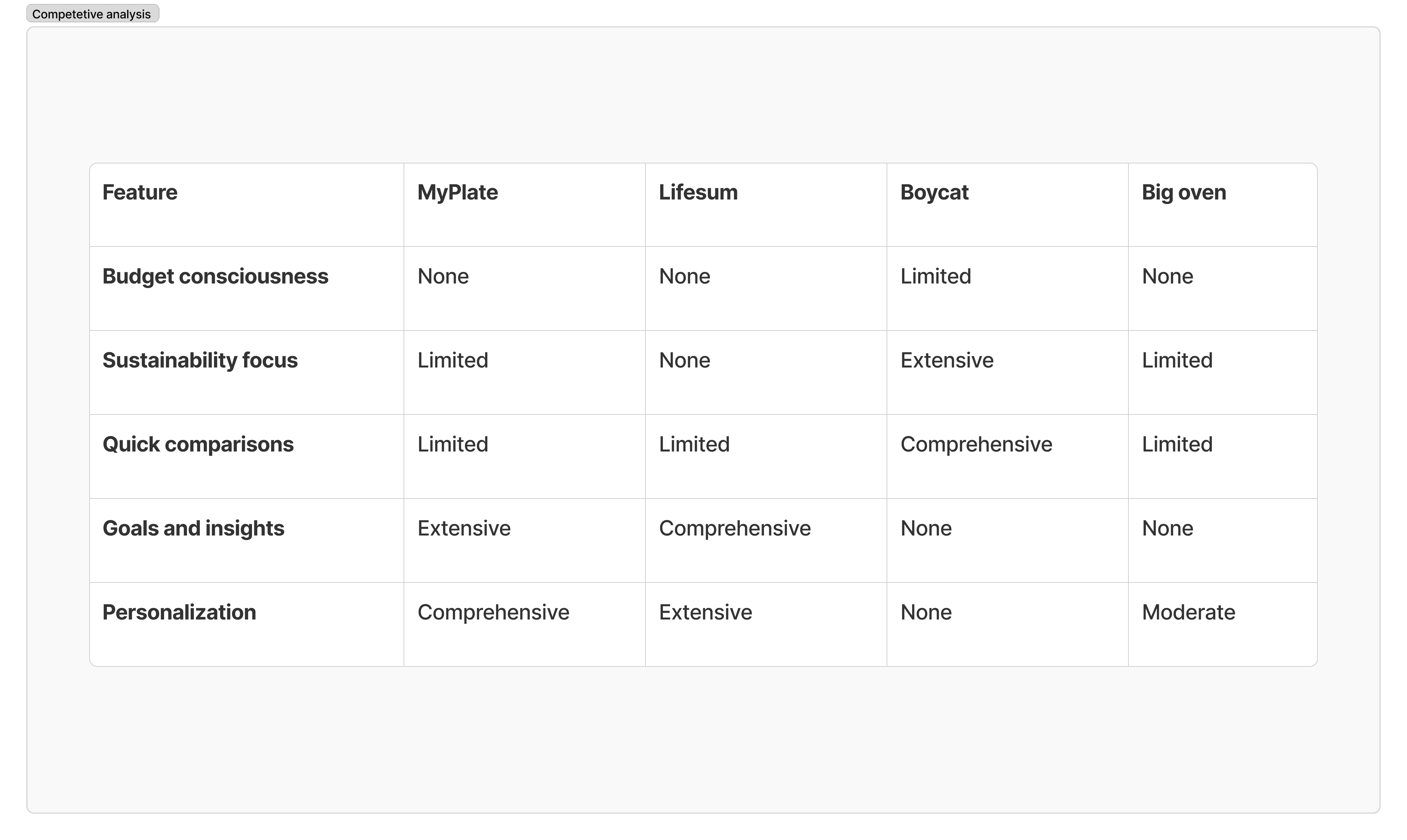
Task: Select MyPlate's "Comprehensive" Personalization cell
Action: tap(493, 612)
